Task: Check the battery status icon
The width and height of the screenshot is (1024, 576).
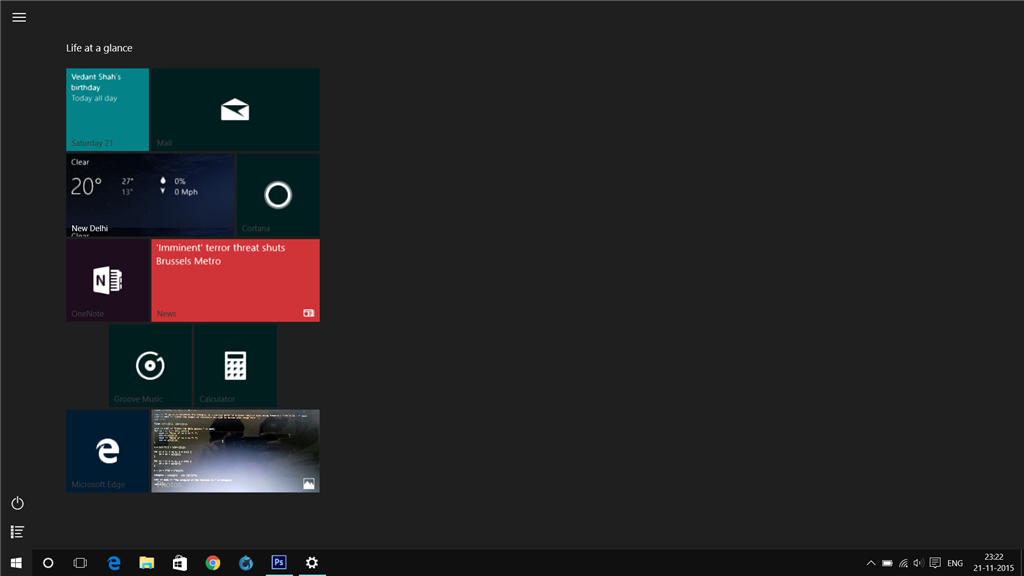Action: (x=888, y=563)
